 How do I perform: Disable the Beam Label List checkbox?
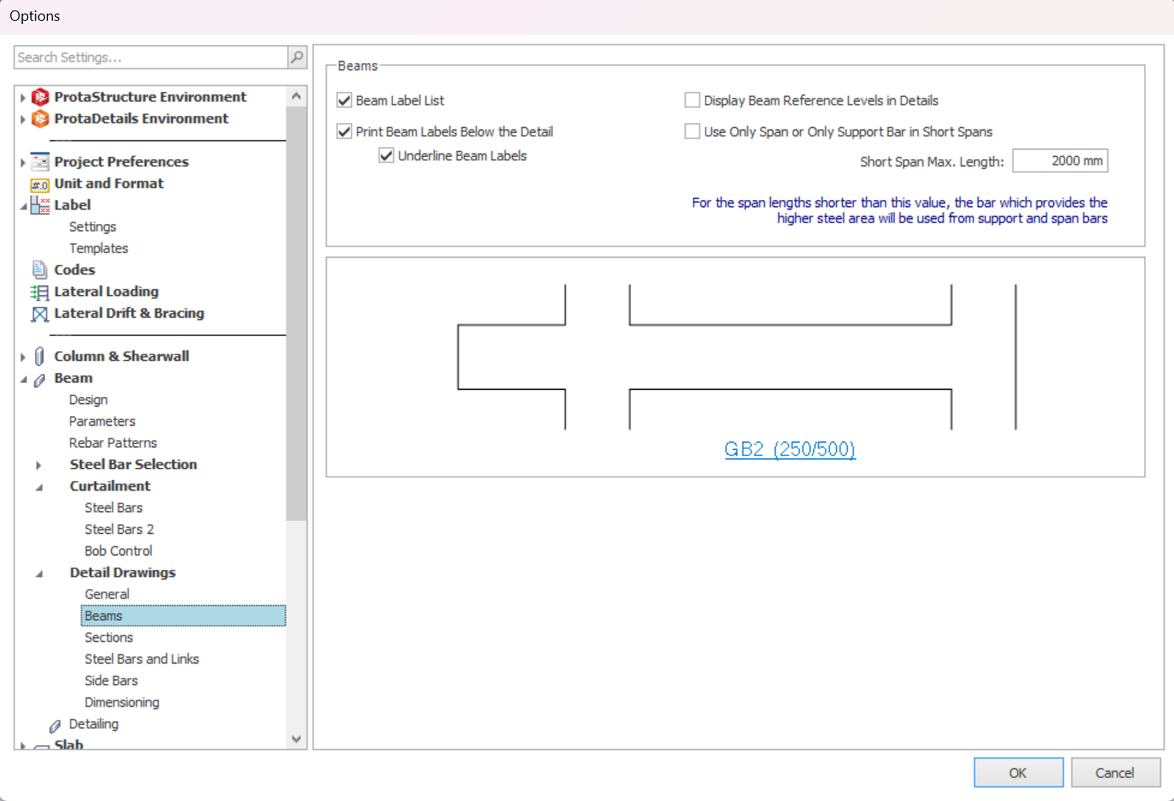(345, 101)
